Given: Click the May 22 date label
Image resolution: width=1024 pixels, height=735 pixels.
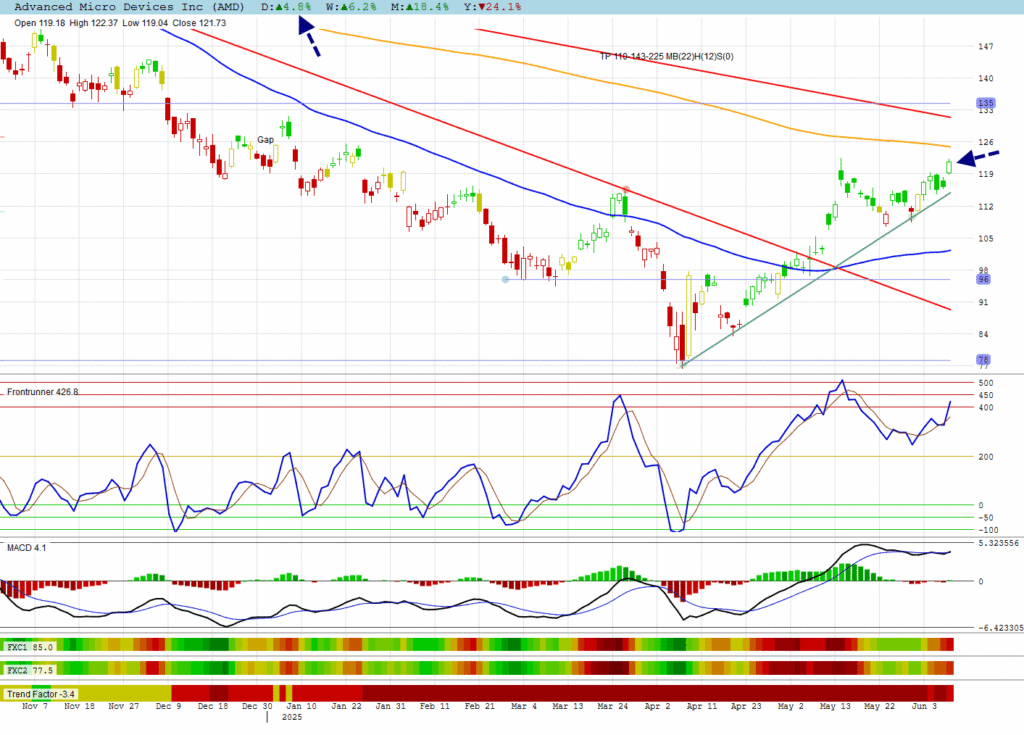Looking at the screenshot, I should (880, 706).
